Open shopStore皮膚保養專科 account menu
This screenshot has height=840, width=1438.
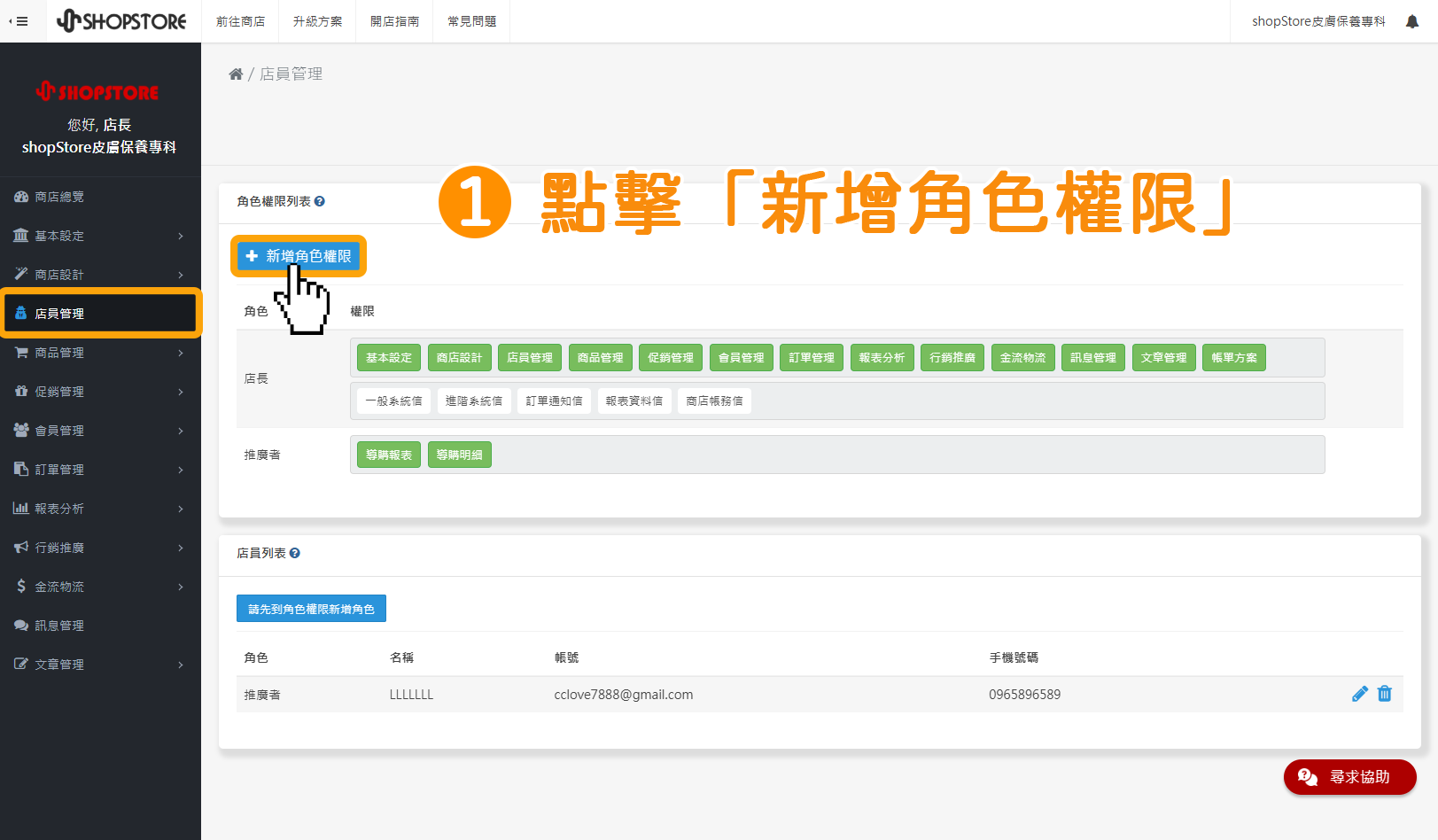[1318, 21]
